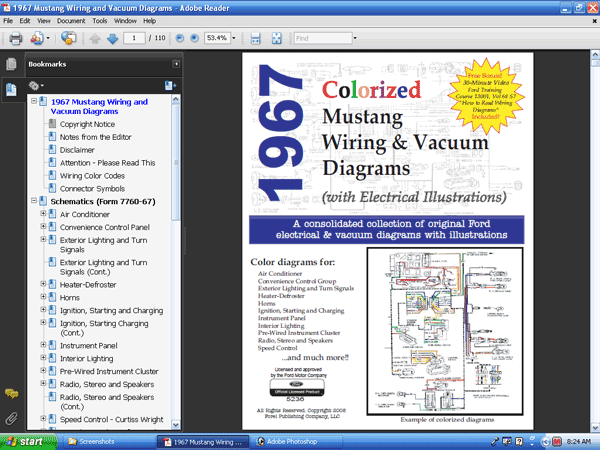
Task: Click the globe web conference icon
Action: 68,38
